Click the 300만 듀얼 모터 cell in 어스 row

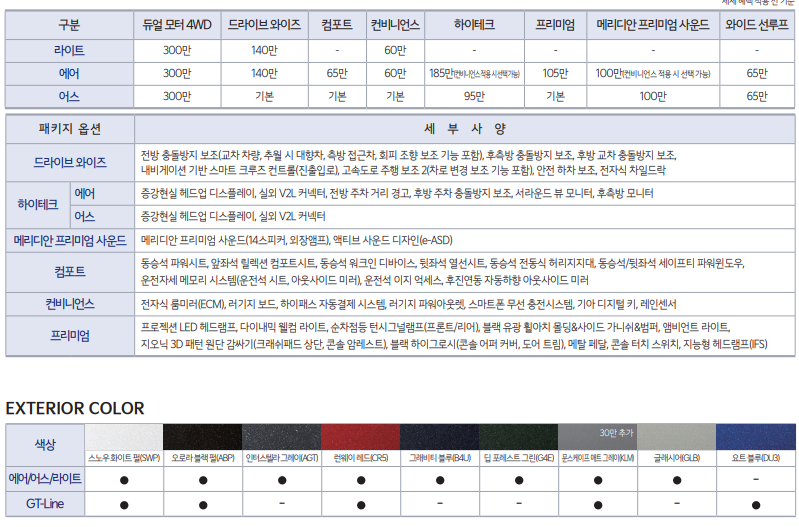[x=177, y=96]
